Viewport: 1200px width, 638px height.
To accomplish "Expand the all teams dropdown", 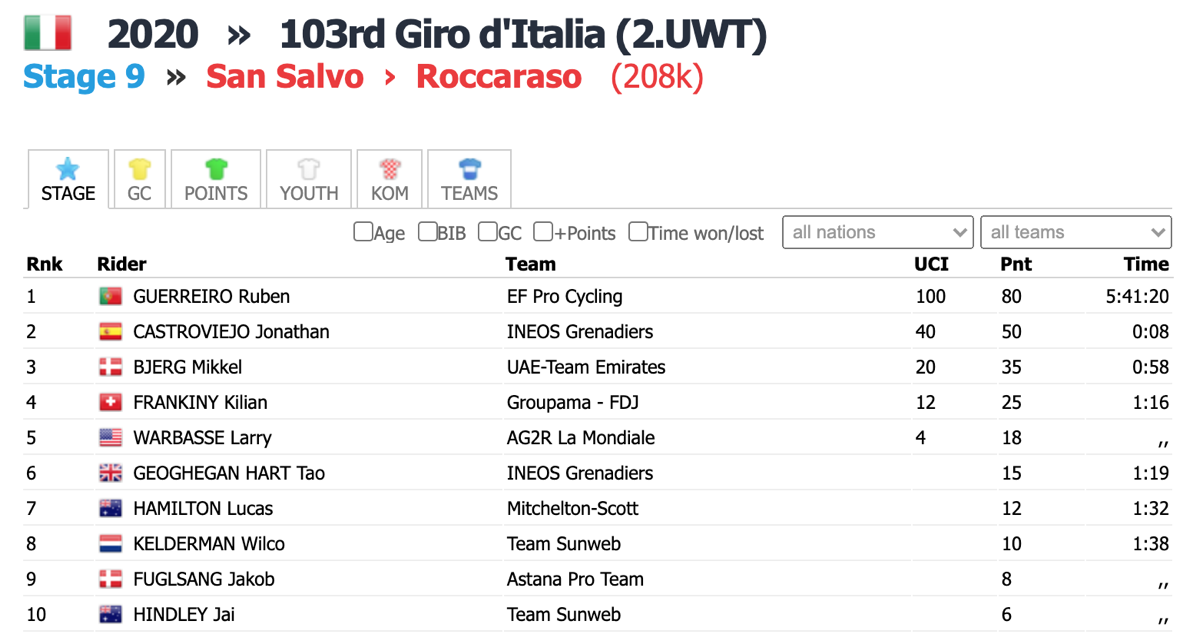I will click(x=1076, y=232).
